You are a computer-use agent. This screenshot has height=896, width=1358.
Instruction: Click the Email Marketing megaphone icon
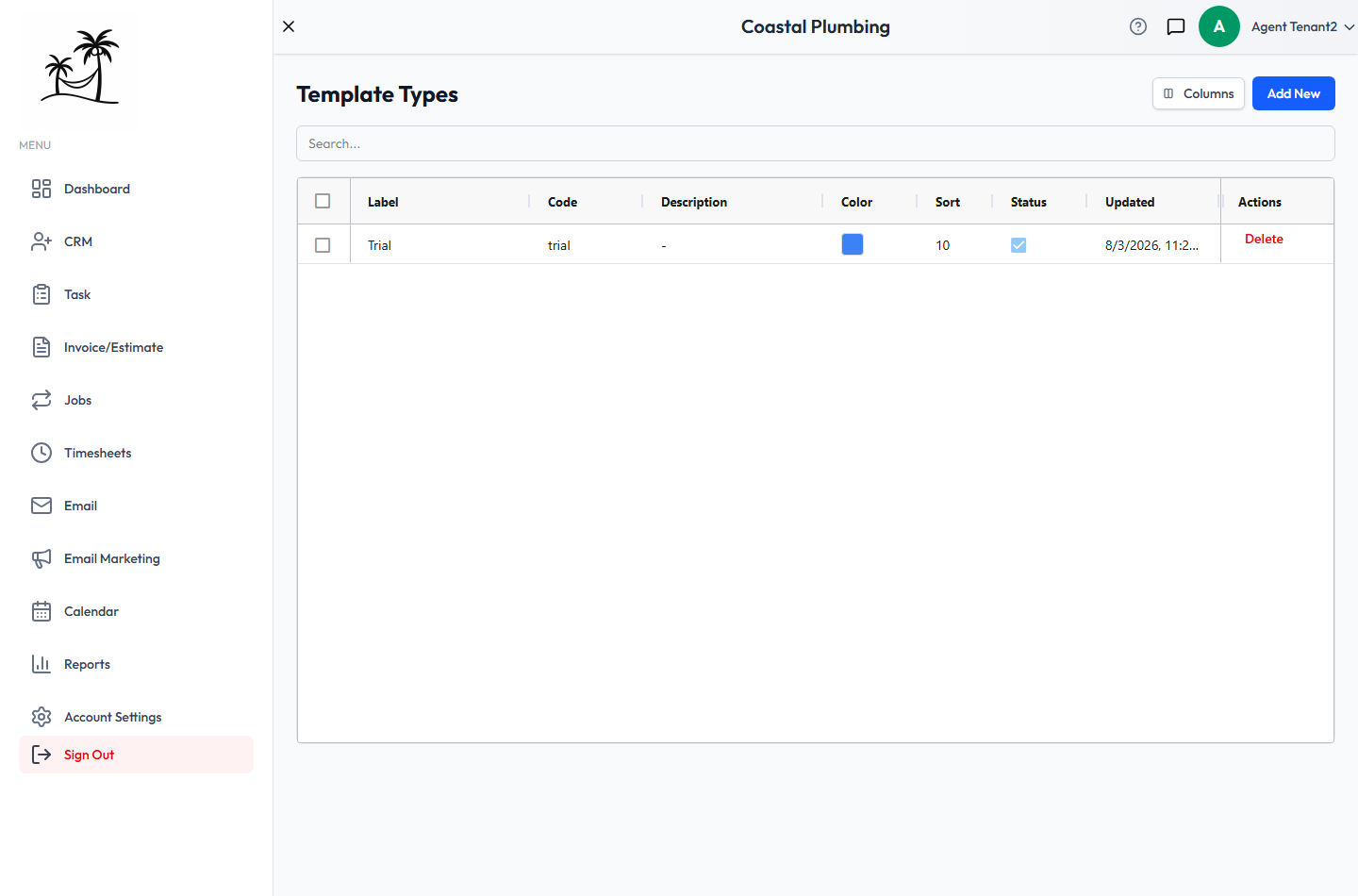tap(41, 558)
